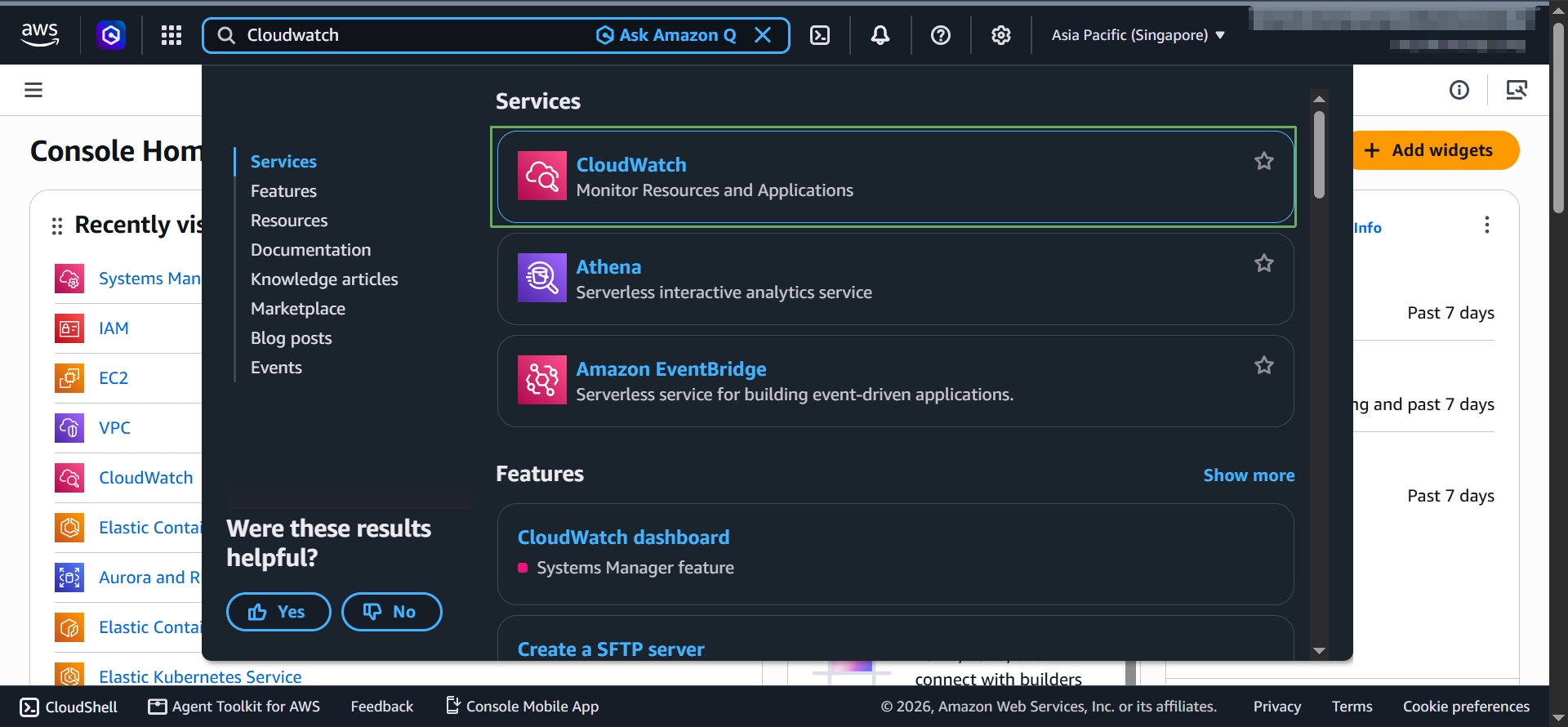This screenshot has height=727, width=1568.
Task: Select Documentation in search categories
Action: 310,250
